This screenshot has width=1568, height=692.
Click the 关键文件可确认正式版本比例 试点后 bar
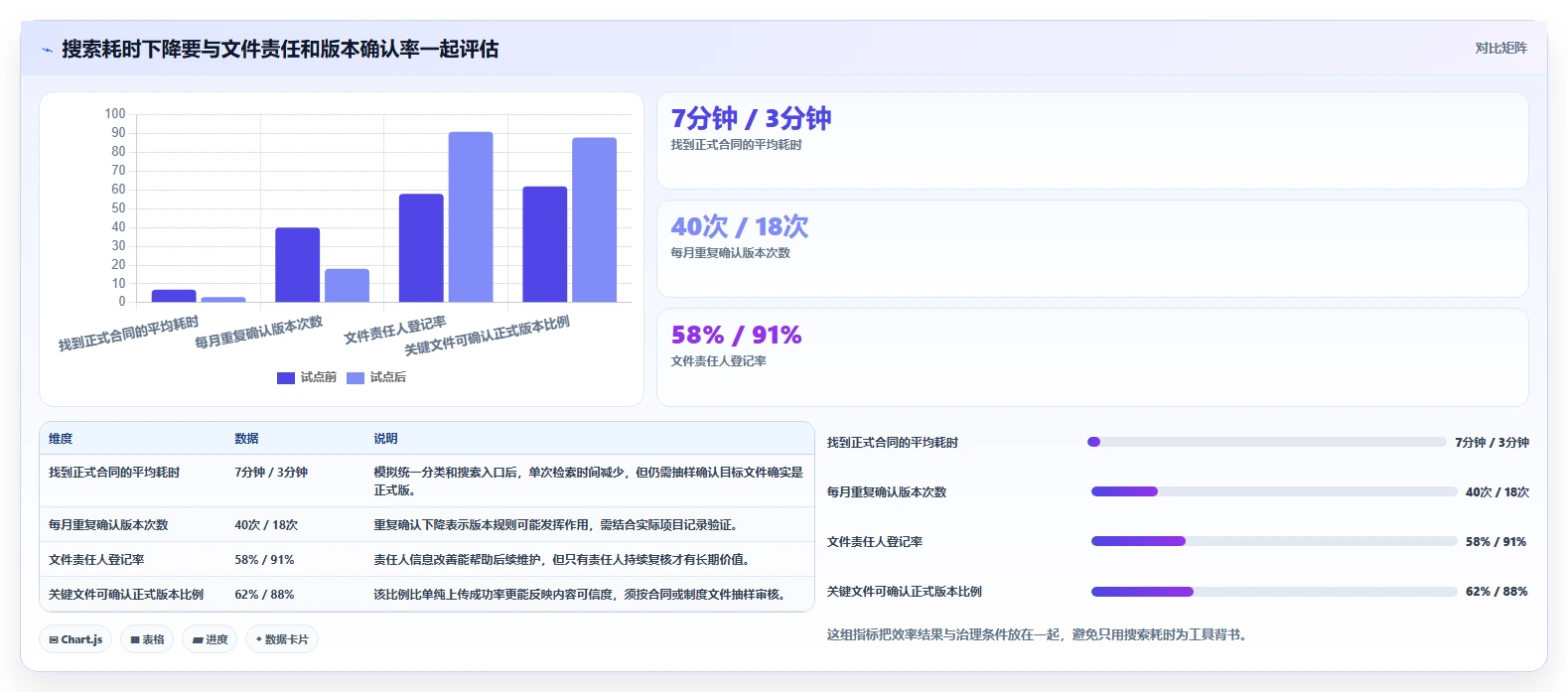[594, 219]
